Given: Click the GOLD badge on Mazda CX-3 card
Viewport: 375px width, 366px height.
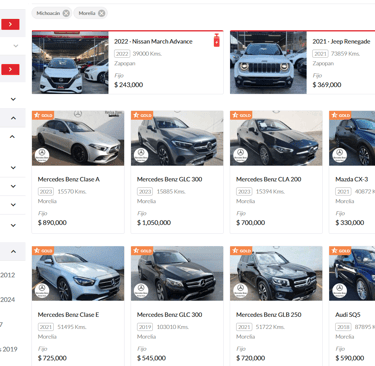Looking at the screenshot, I should (340, 115).
